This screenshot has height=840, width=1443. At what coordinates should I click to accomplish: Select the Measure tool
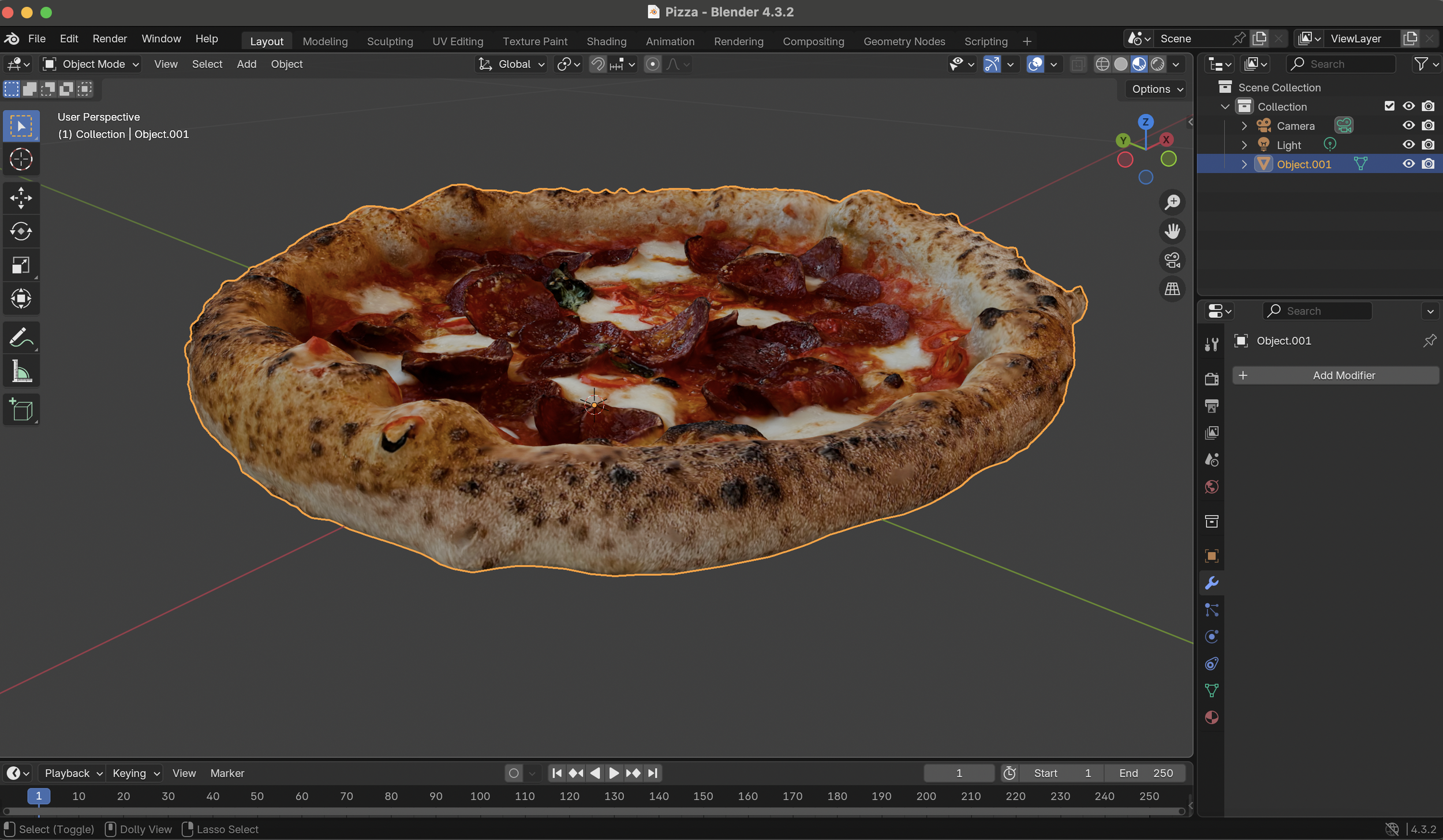[21, 371]
